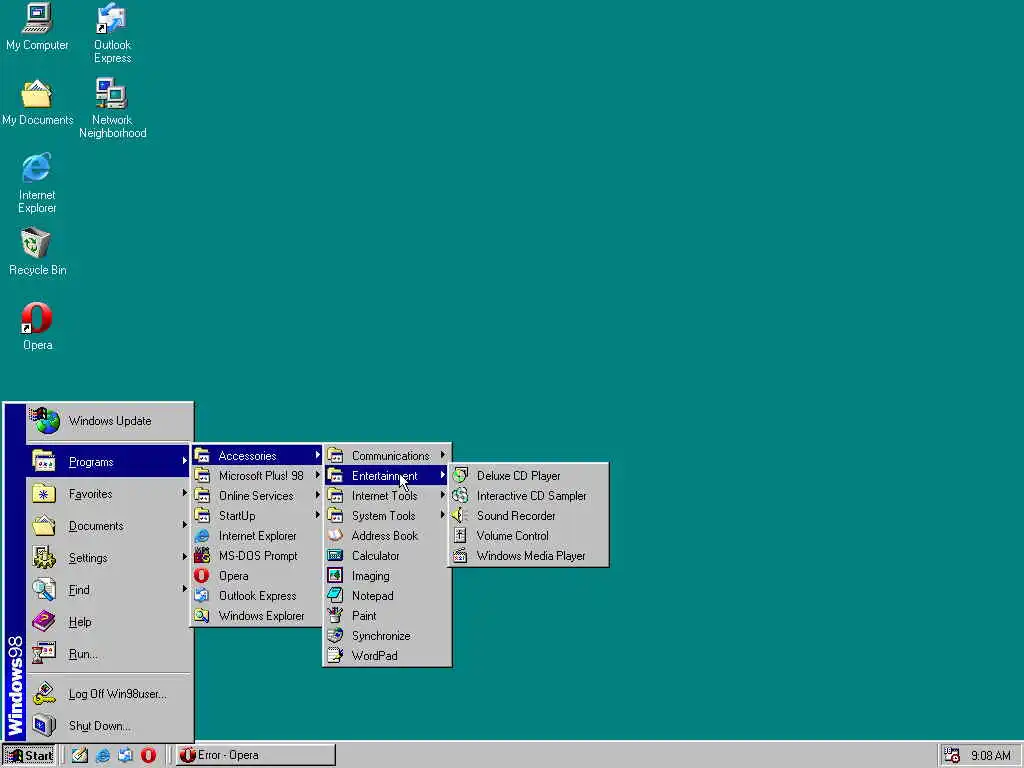Launch Opera from Programs menu
The image size is (1024, 768).
(257, 576)
